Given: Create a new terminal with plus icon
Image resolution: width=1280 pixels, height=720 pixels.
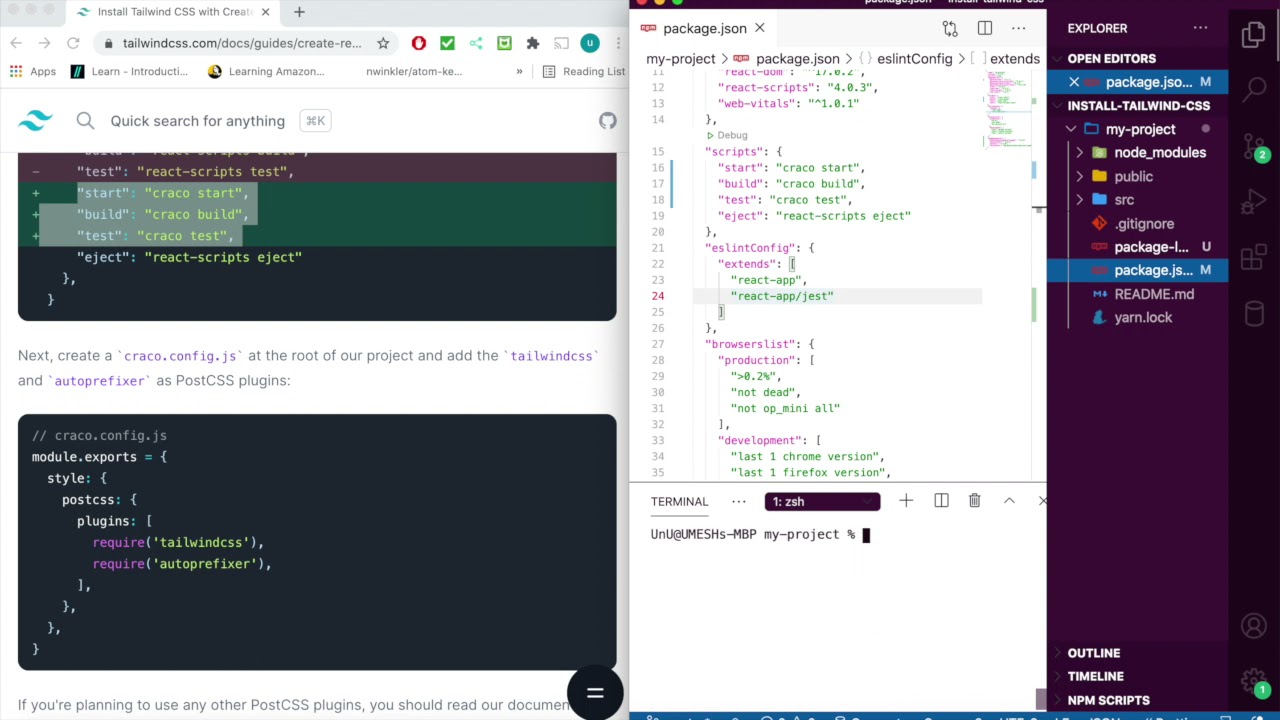Looking at the screenshot, I should (906, 501).
